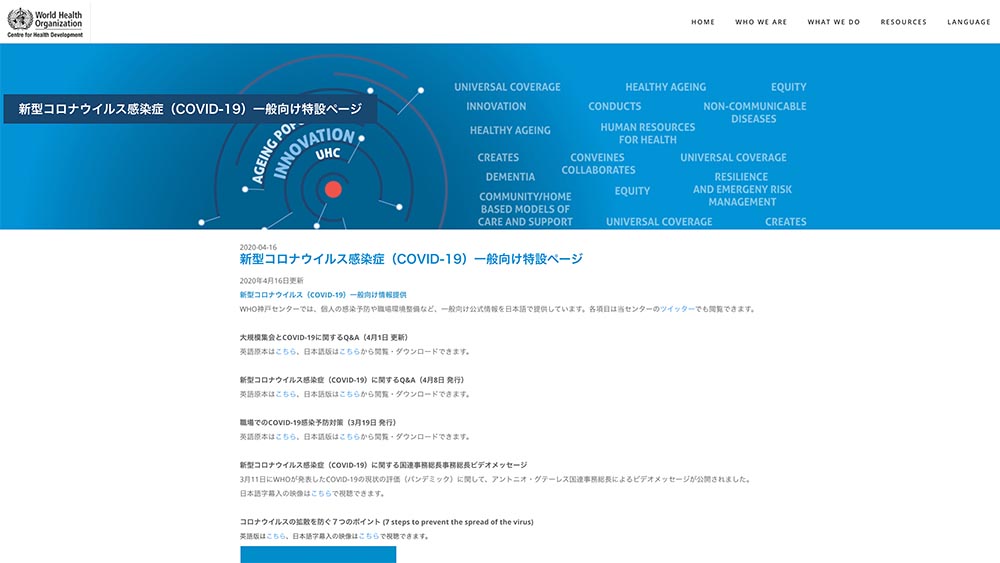Open Japanese version of workplace prevention guide
This screenshot has height=563, width=1000.
[350, 437]
